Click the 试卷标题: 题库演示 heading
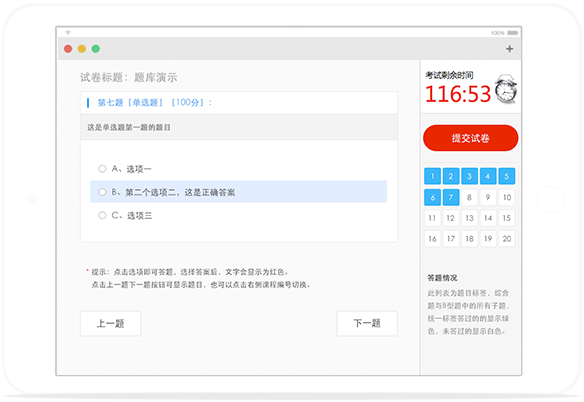The height and width of the screenshot is (402, 584). click(129, 77)
